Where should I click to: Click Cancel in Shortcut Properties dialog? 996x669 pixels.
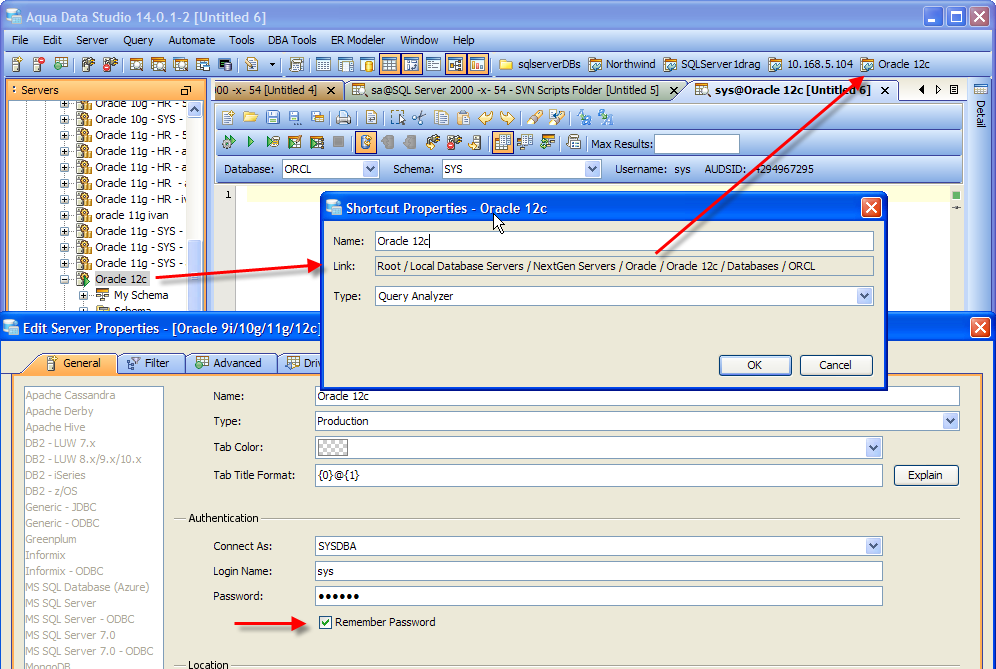835,365
